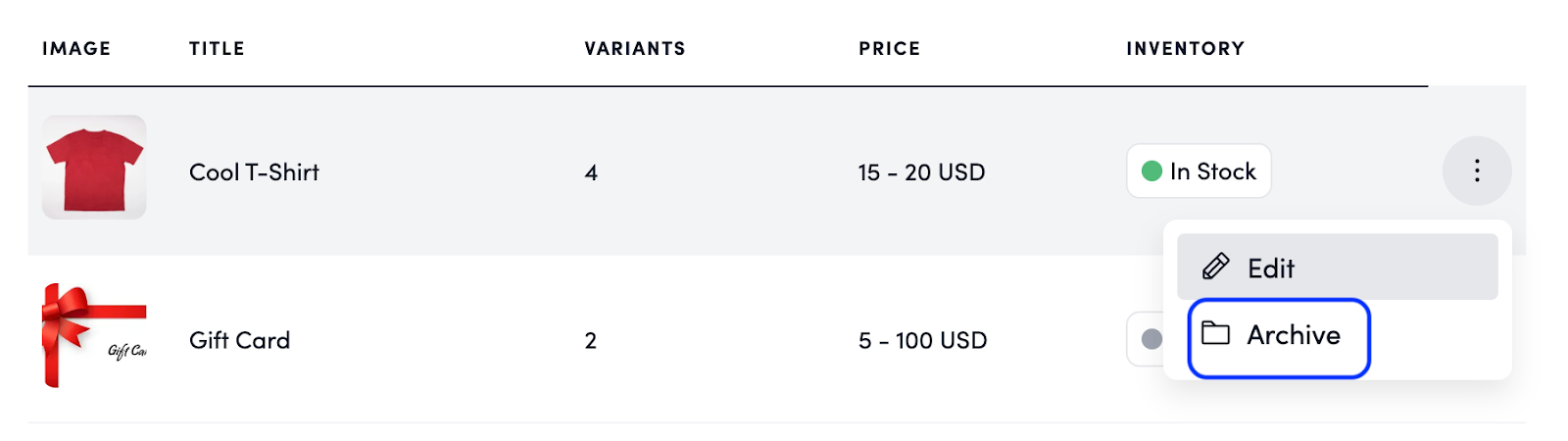
Task: Sort by the INVENTORY column header
Action: pyautogui.click(x=1185, y=49)
